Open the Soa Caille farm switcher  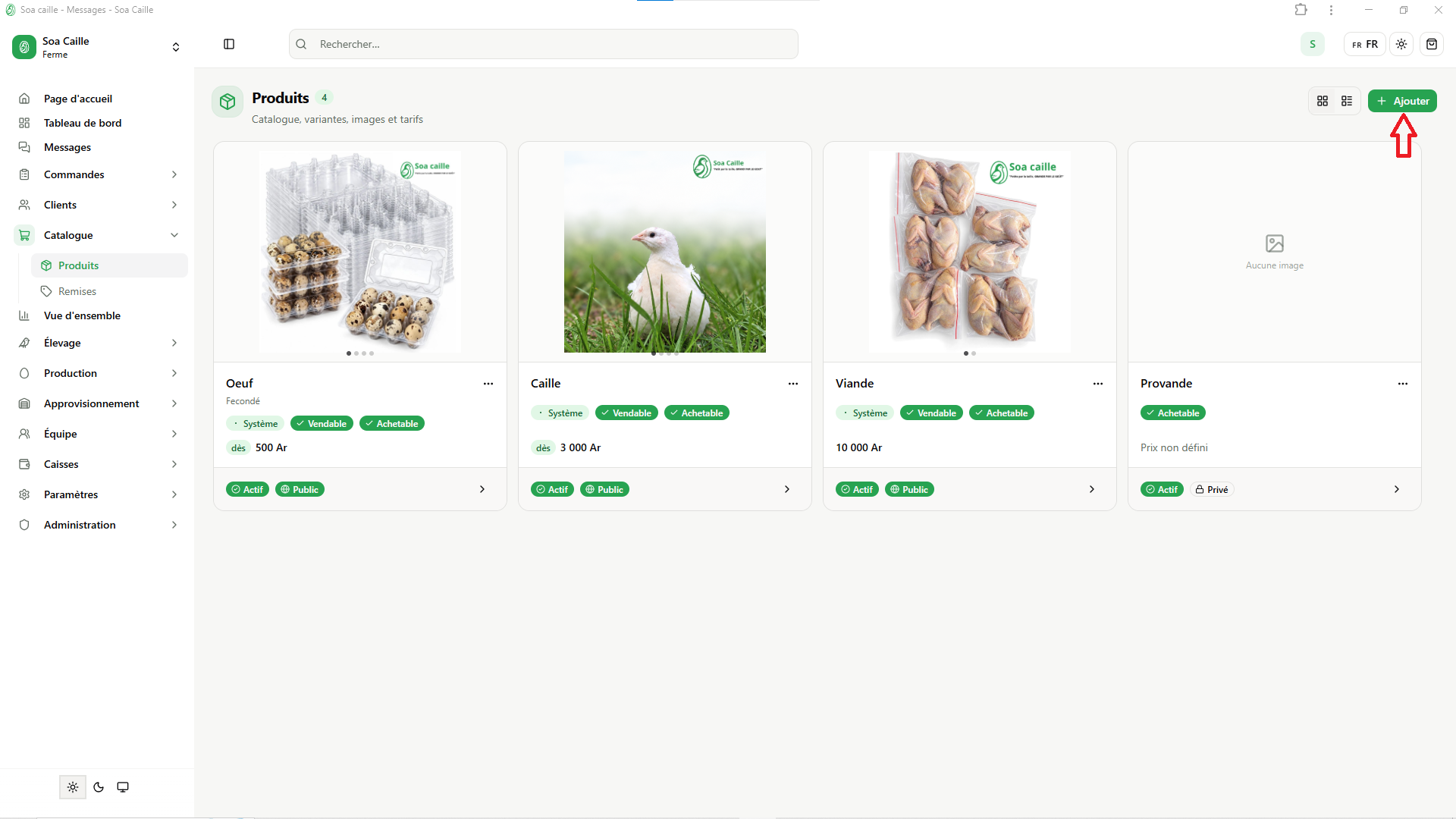pos(97,47)
